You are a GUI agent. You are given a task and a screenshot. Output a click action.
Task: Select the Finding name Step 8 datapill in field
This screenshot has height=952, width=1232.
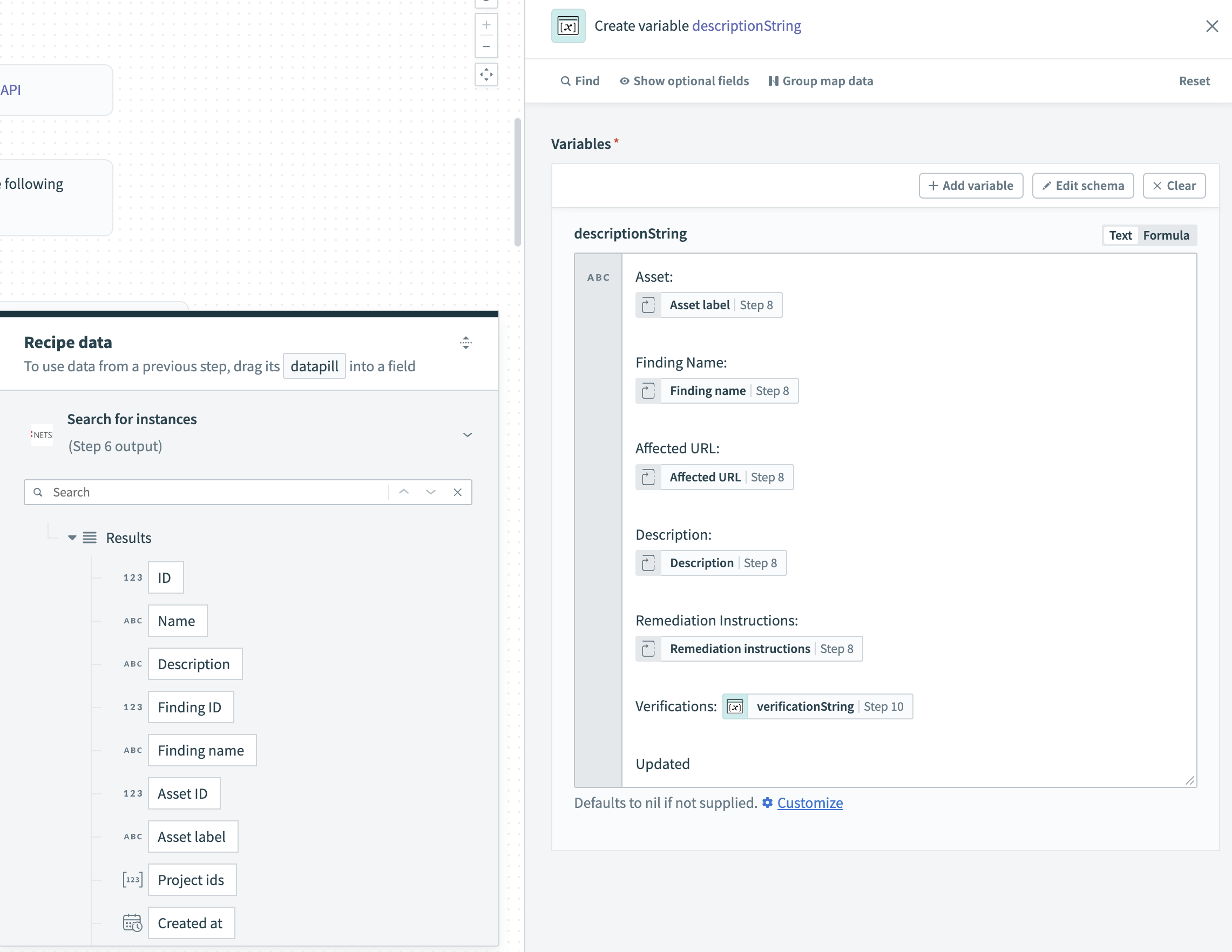pos(716,391)
